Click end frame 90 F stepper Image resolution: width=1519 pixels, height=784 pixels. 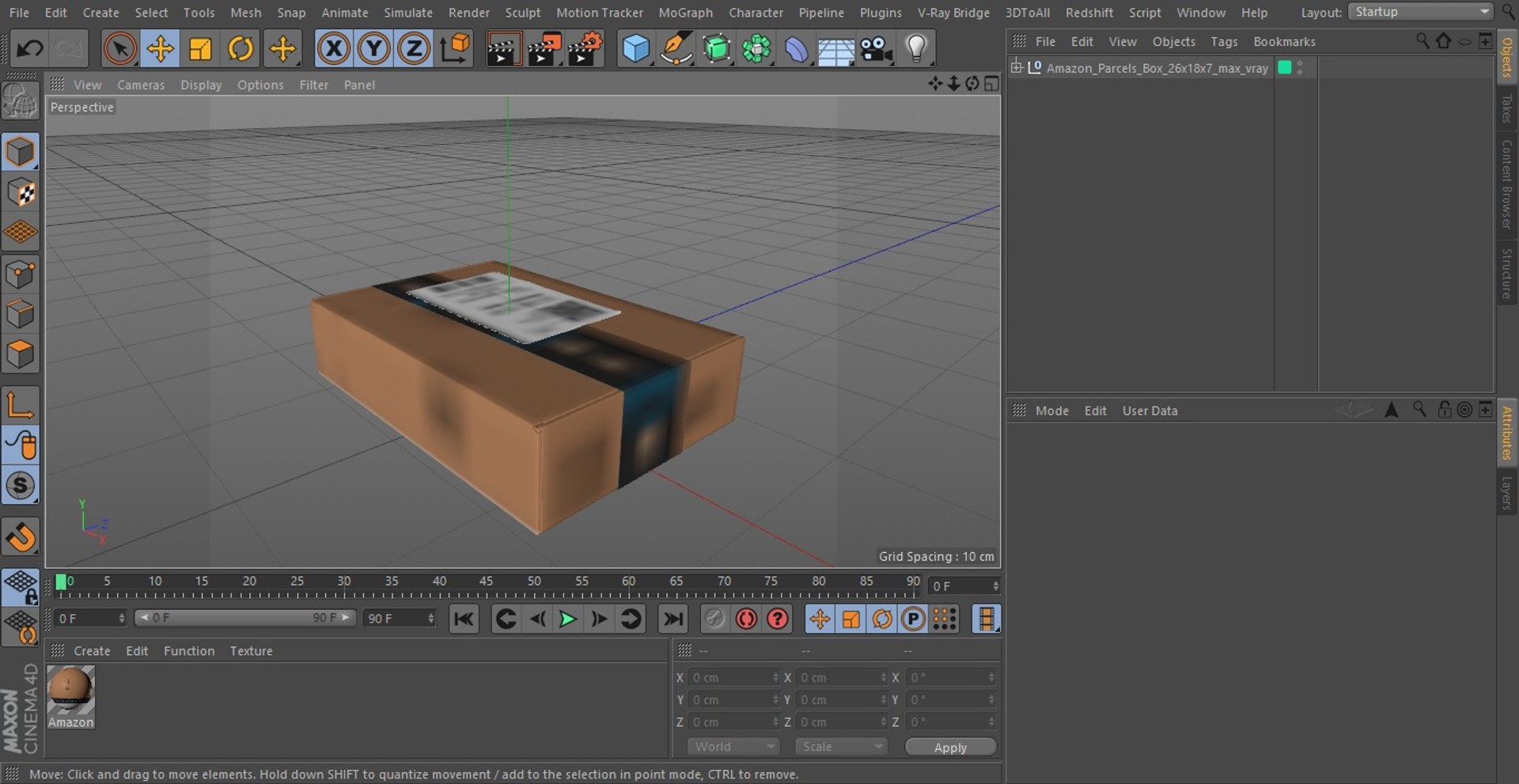tap(430, 619)
